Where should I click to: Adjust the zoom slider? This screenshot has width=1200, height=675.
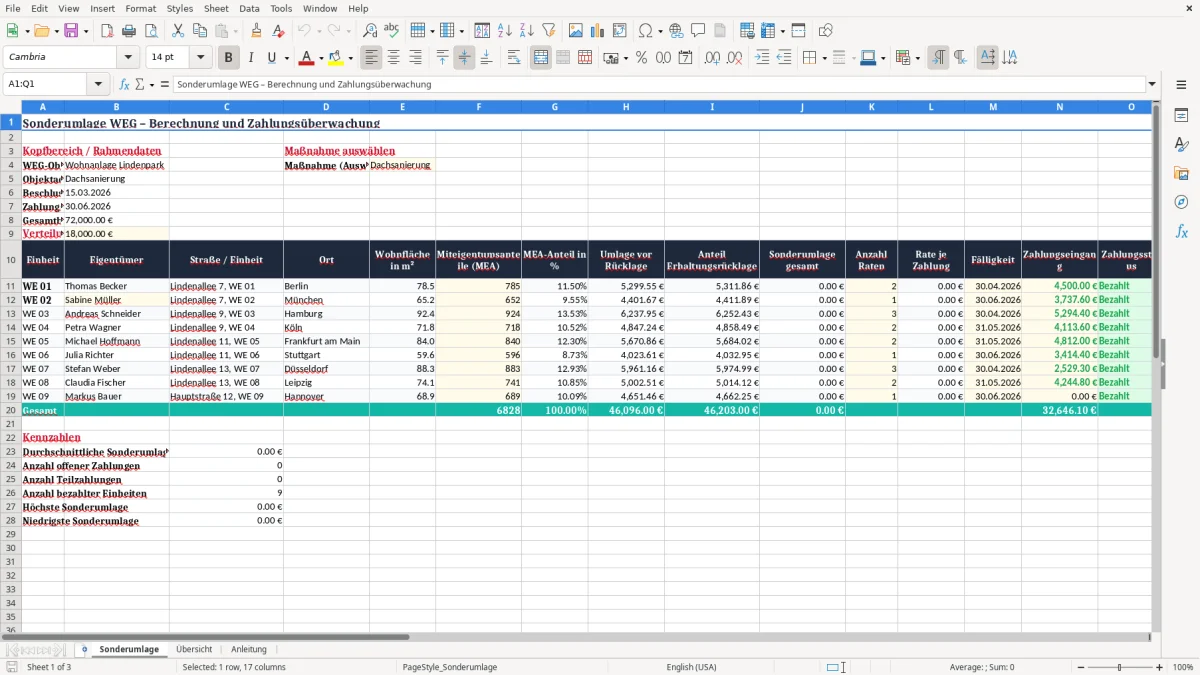click(1120, 667)
